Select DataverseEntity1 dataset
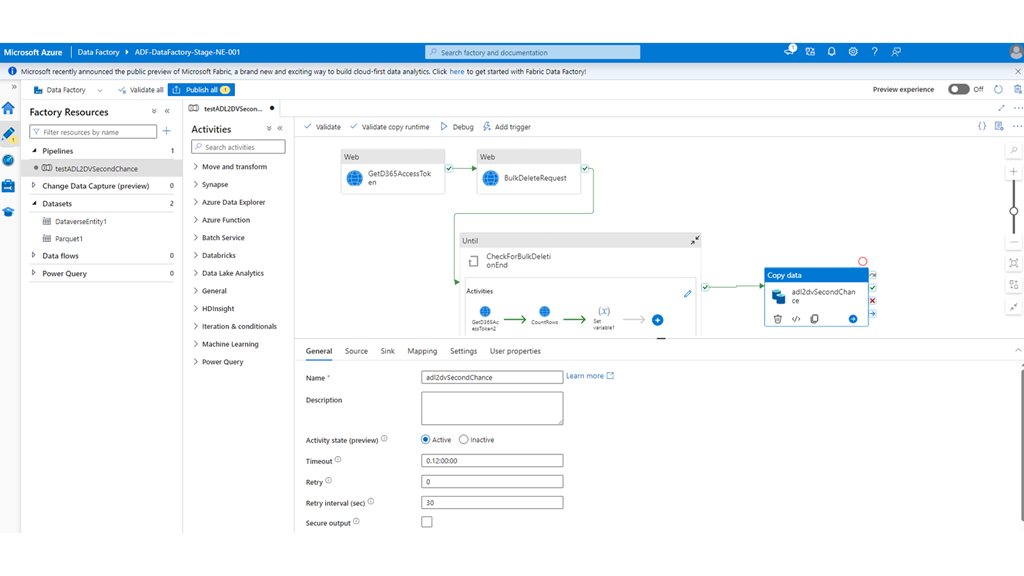The width and height of the screenshot is (1024, 576). (x=81, y=221)
